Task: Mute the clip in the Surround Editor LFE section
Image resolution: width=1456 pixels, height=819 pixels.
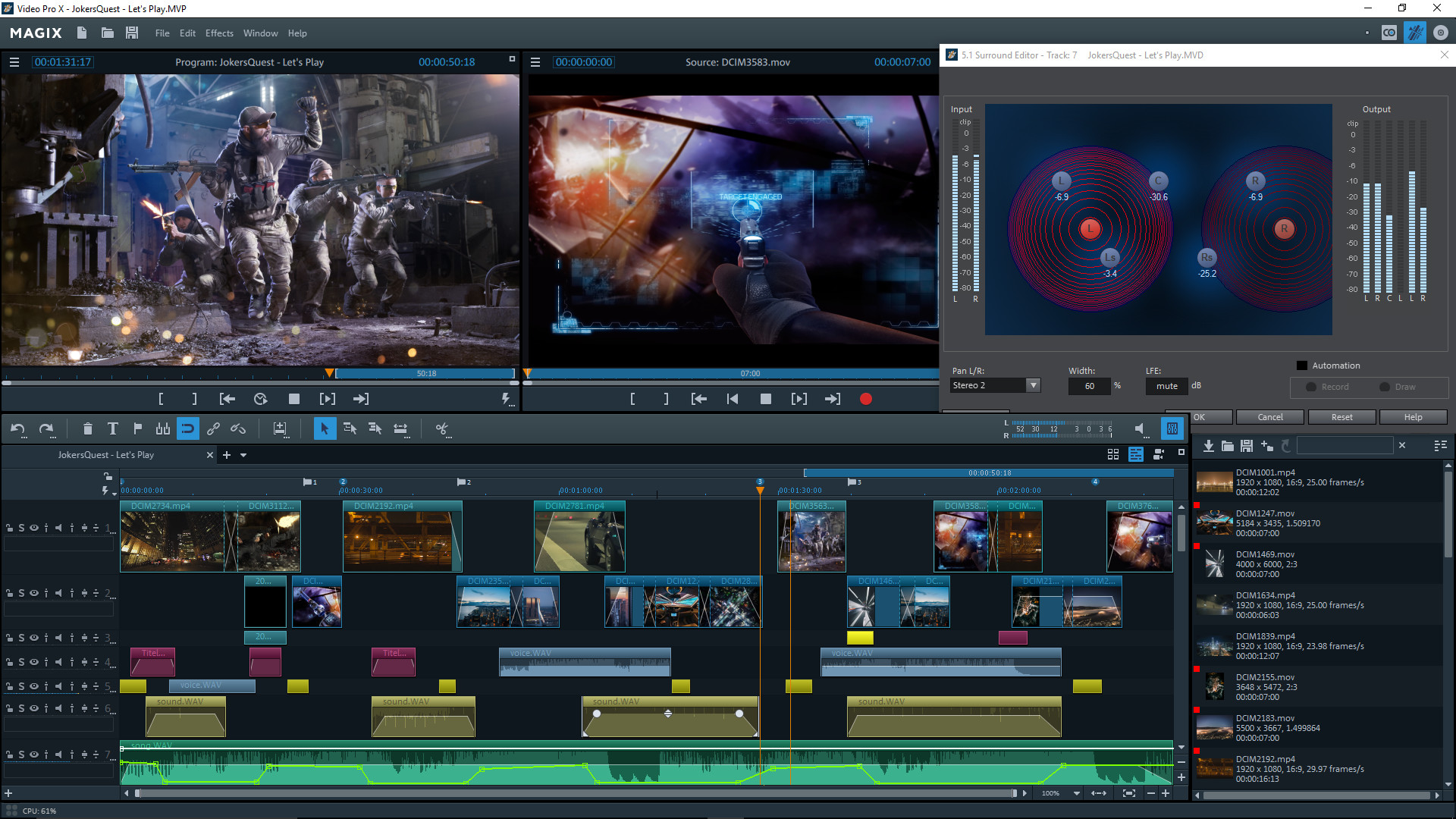Action: tap(1166, 386)
